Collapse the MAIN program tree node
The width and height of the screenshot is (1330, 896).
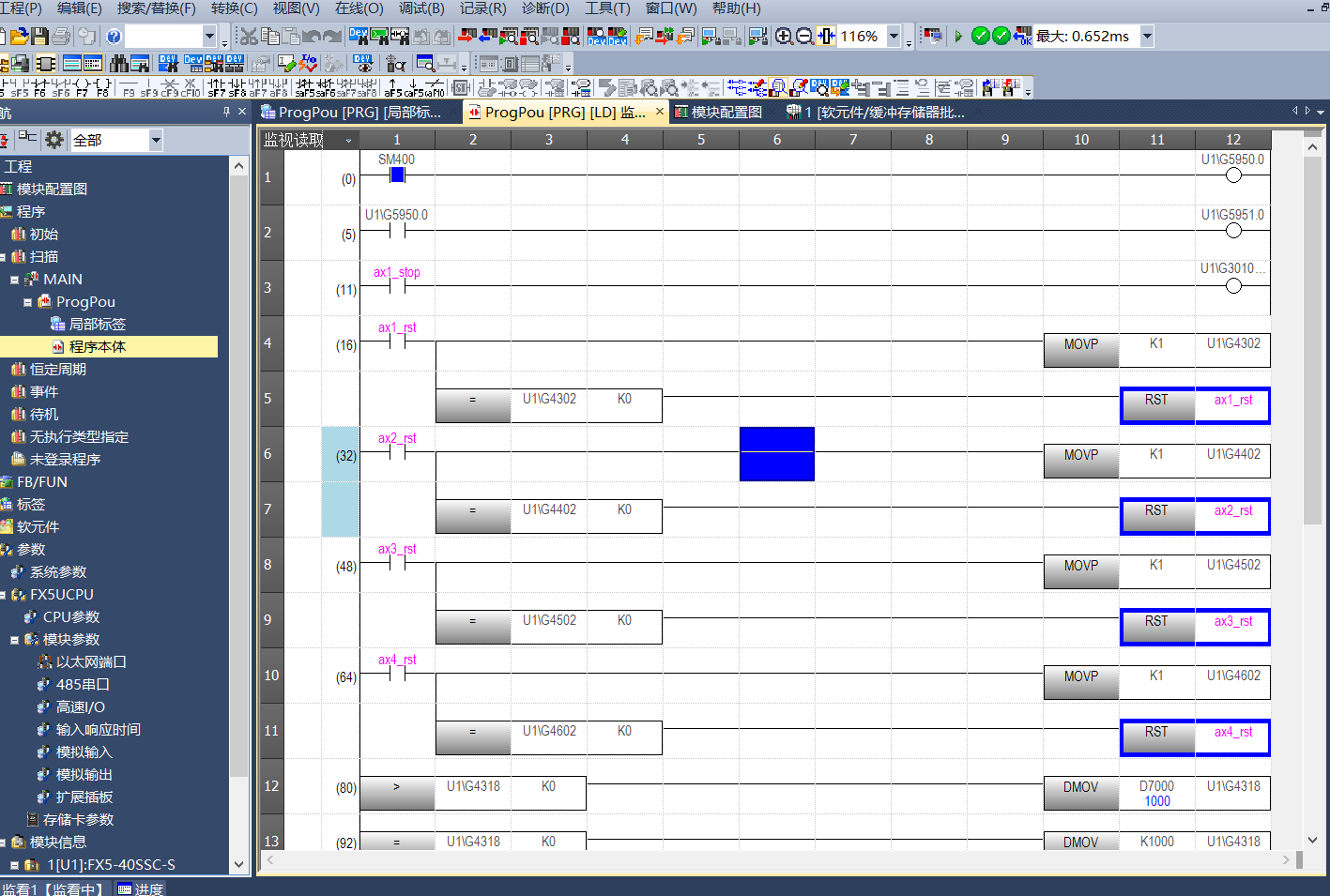(x=15, y=280)
